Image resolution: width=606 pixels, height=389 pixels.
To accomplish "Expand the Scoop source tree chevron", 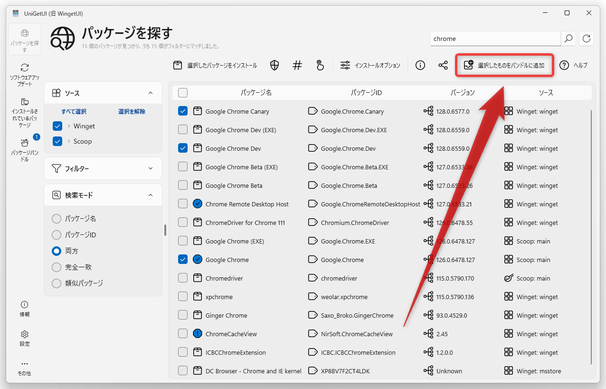I will click(68, 141).
